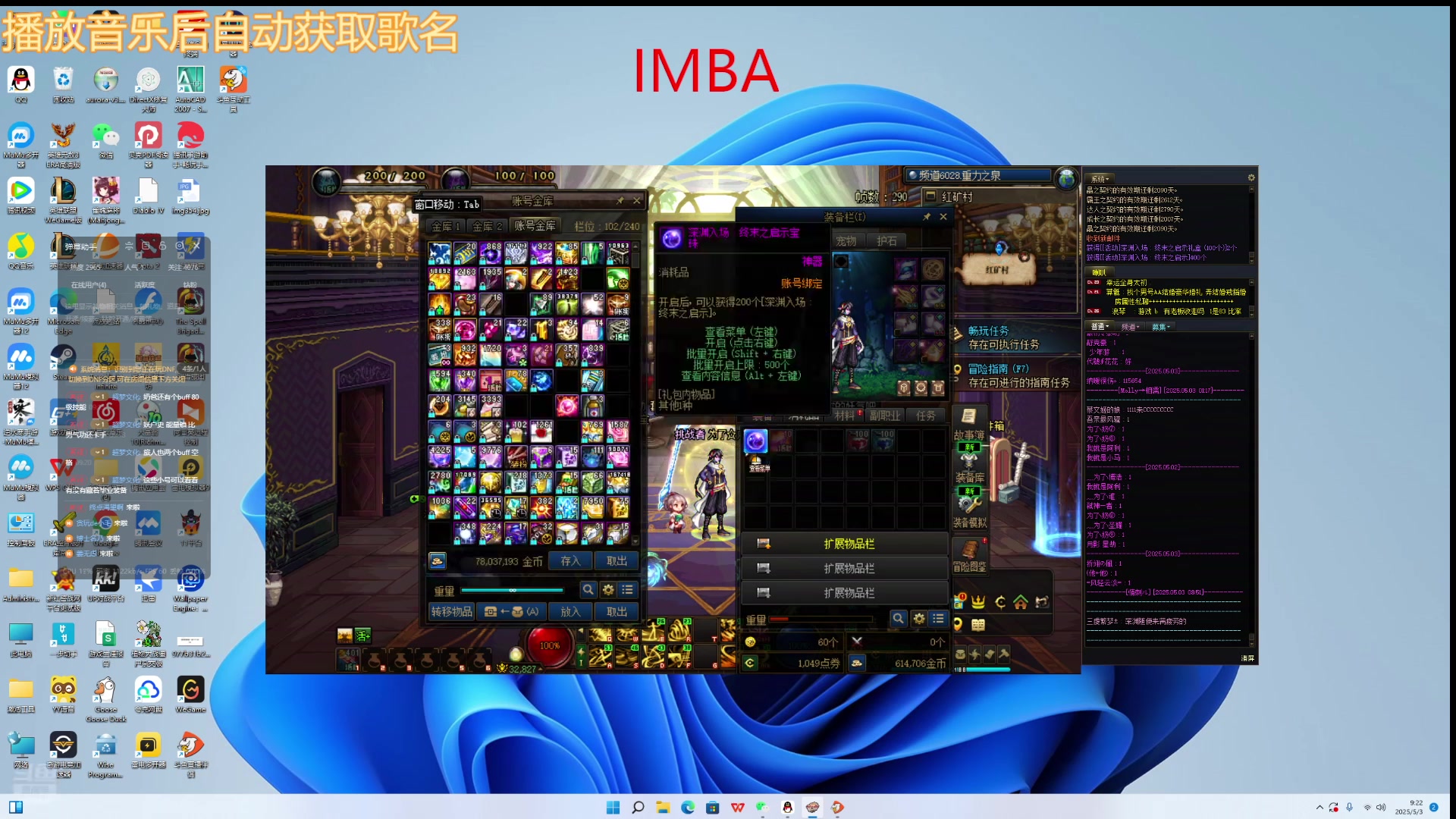1456x819 pixels.
Task: Open the 任务 inventory tab
Action: [926, 416]
